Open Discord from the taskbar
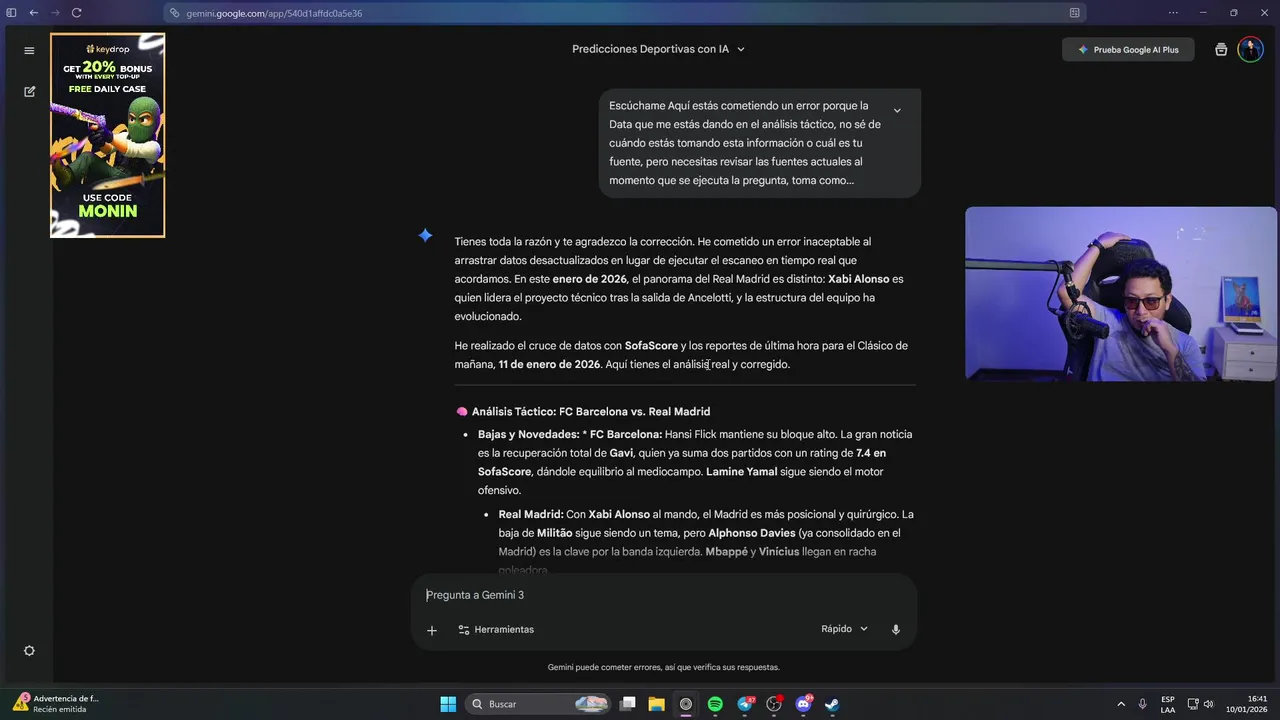The image size is (1280, 720). coord(804,704)
